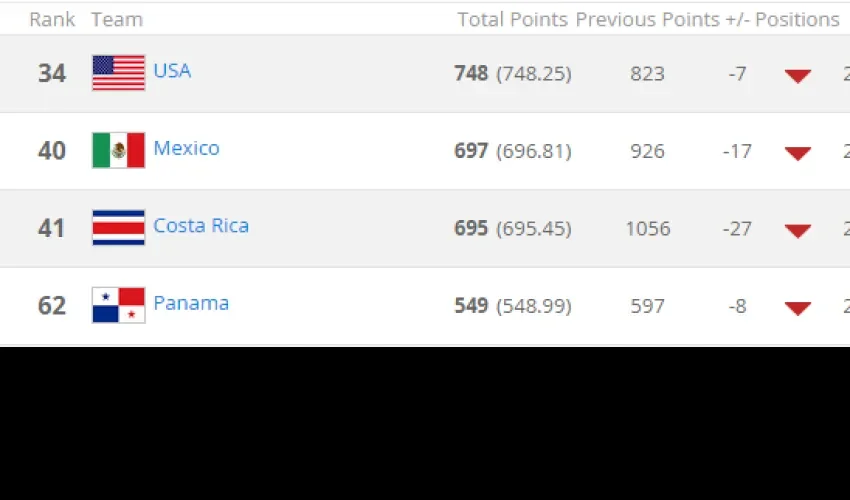Click the red down arrow in USA row

pos(798,76)
